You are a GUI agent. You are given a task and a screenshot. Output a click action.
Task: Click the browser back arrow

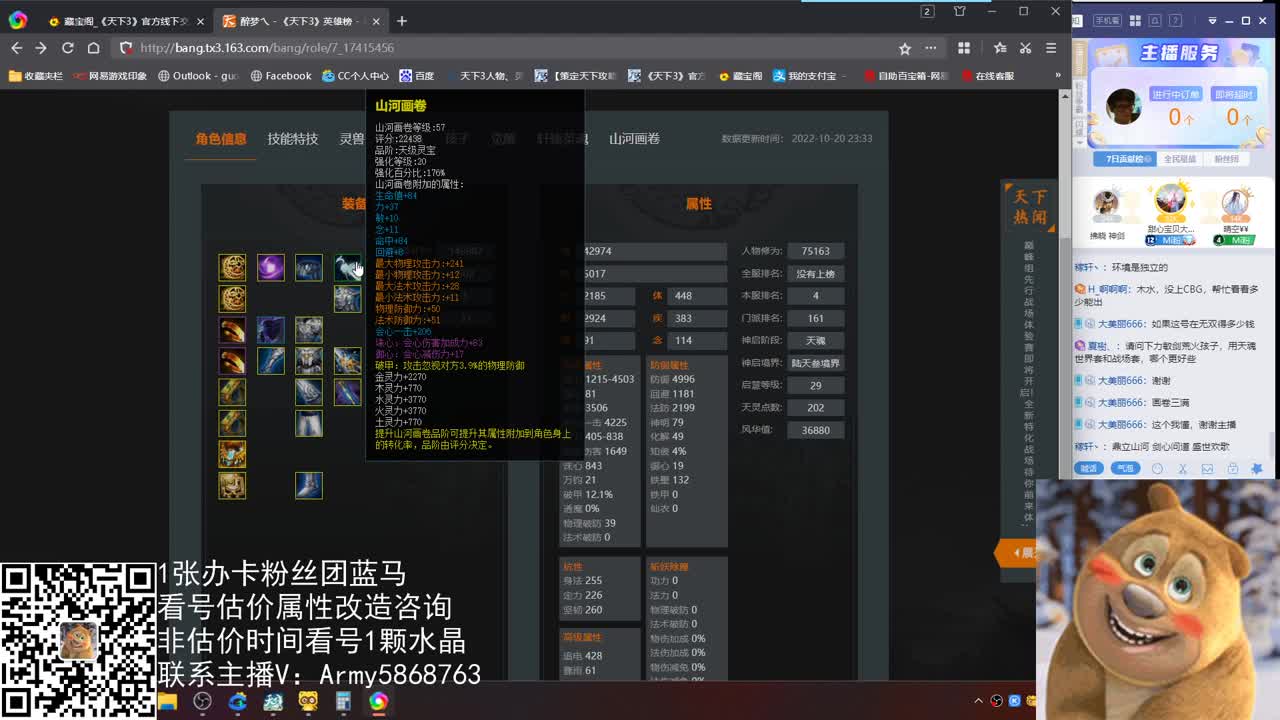point(16,47)
